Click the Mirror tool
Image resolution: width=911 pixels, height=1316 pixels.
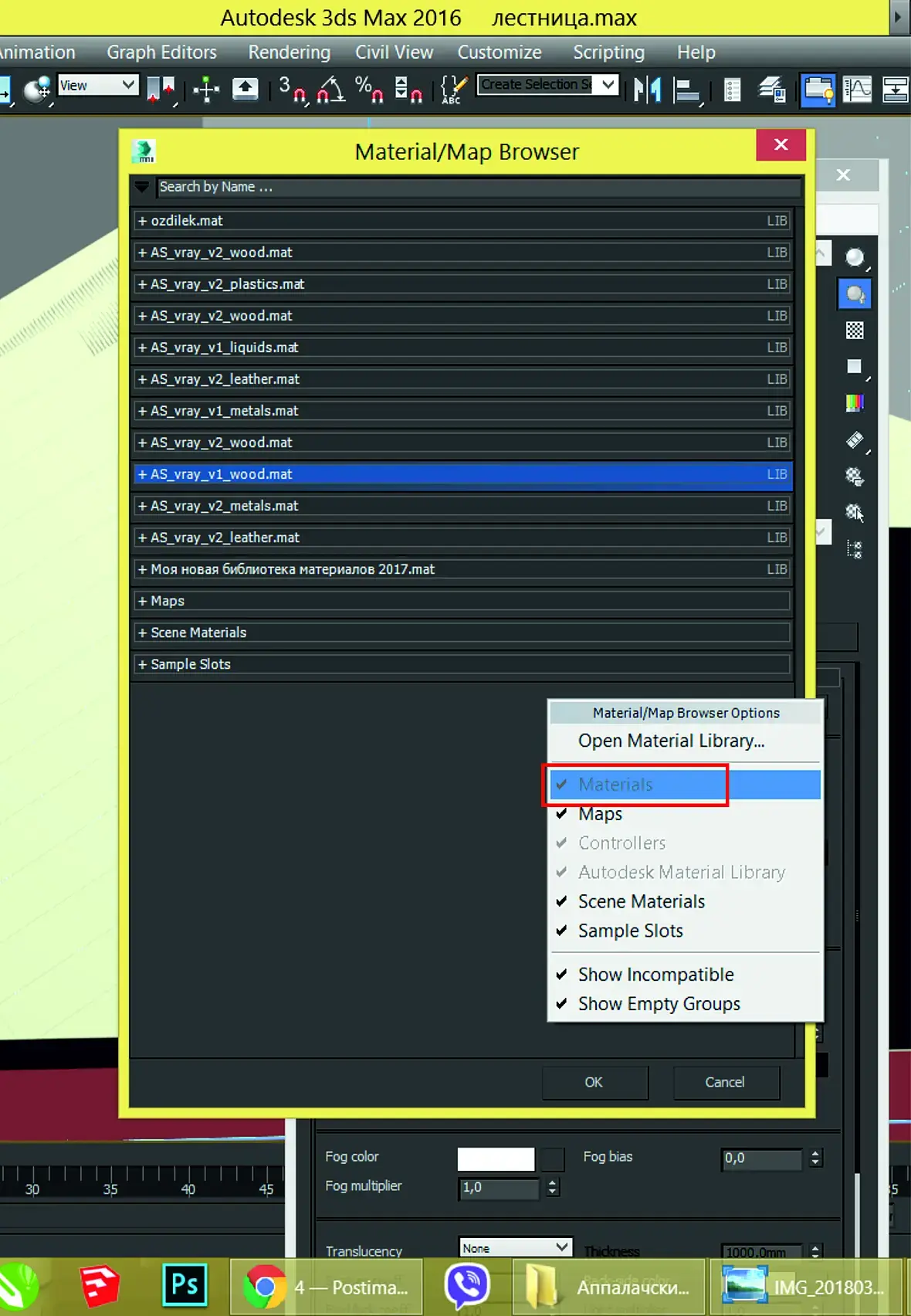click(647, 89)
